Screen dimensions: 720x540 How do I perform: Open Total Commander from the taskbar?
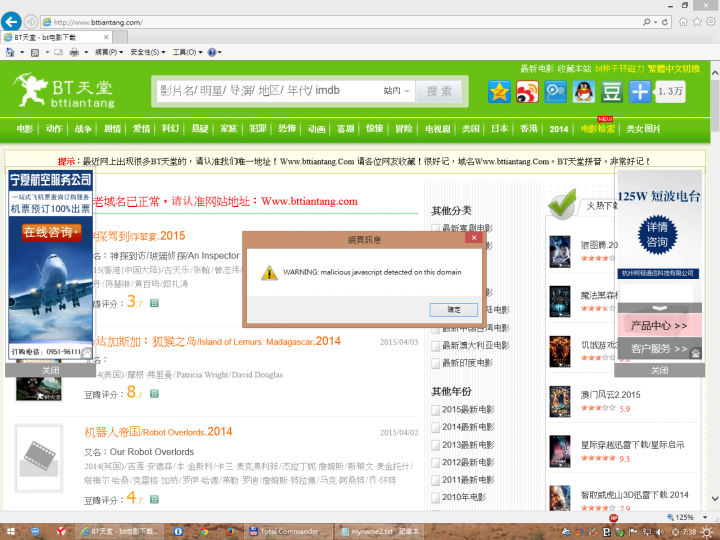point(287,531)
